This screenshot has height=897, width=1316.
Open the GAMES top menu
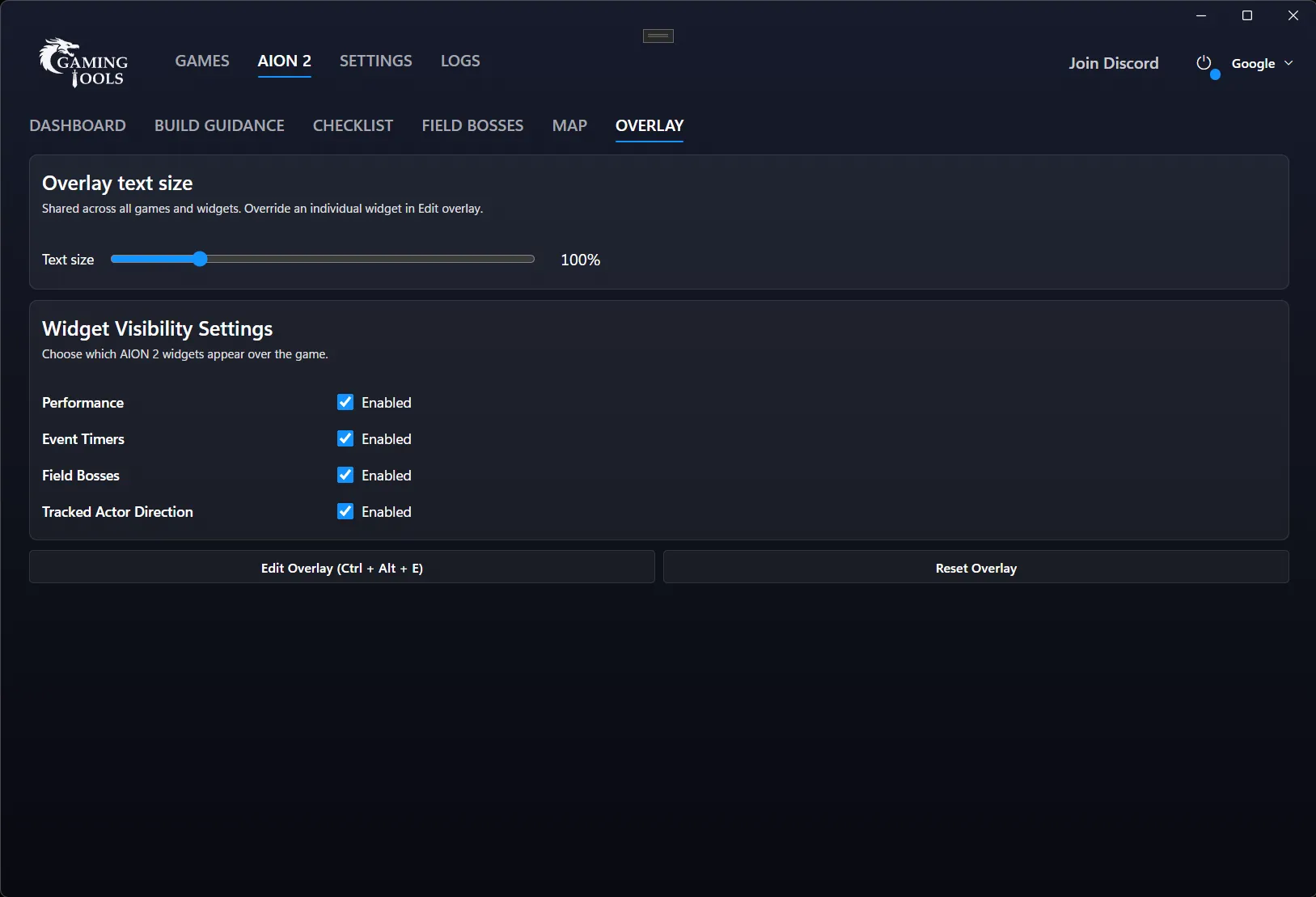(x=202, y=61)
